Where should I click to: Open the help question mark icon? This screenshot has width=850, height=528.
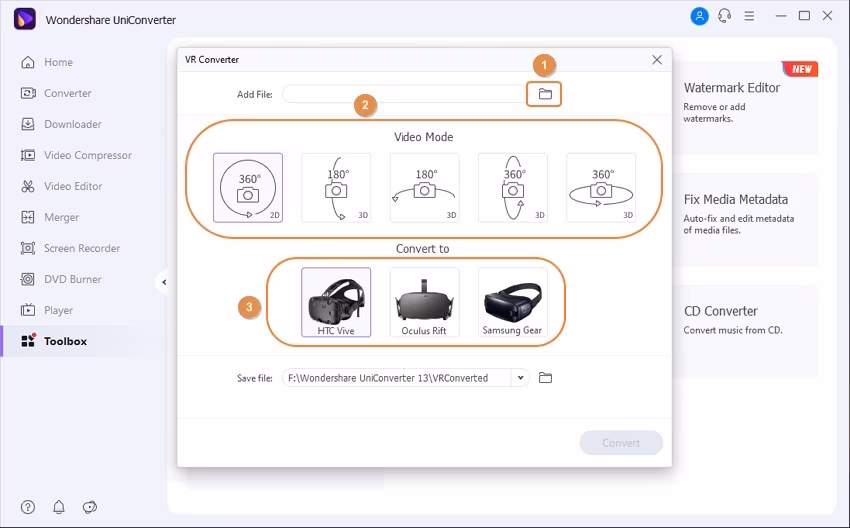coord(28,507)
